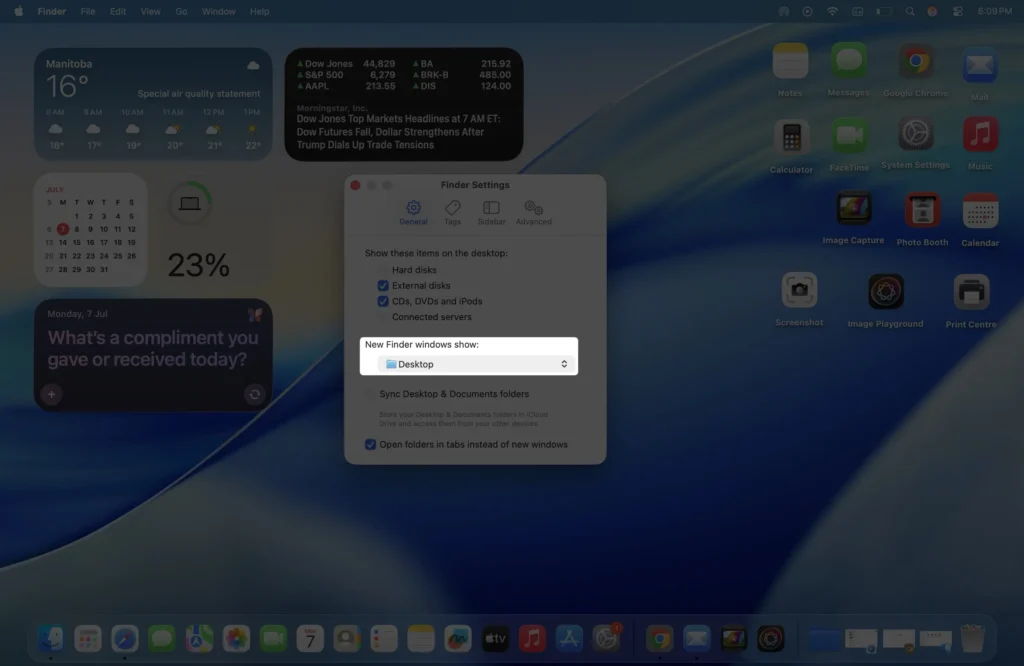Switch to the Sidebar tab in Finder Settings
Viewport: 1024px width, 666px height.
491,212
